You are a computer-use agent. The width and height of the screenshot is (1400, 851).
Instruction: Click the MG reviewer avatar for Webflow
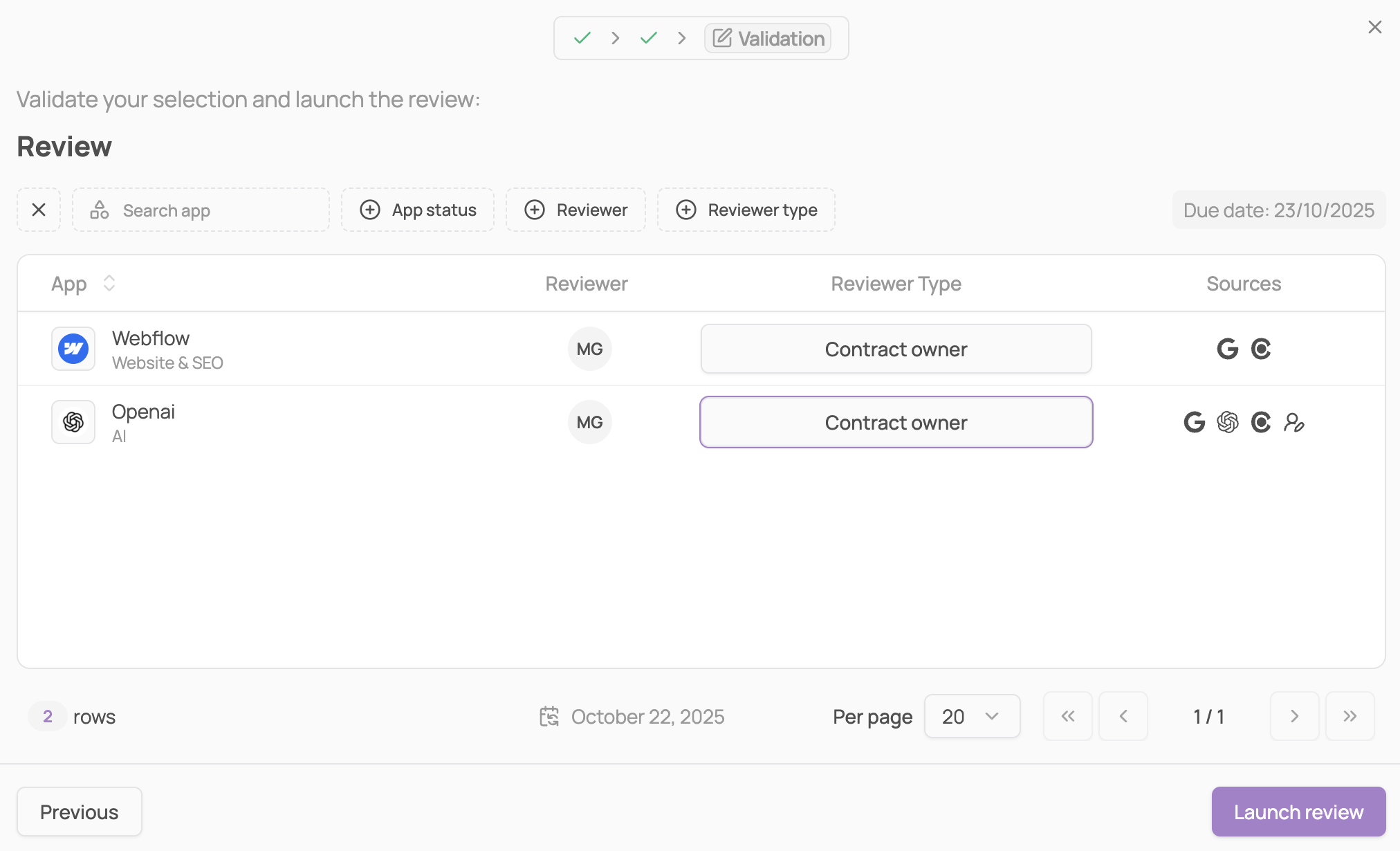click(590, 349)
